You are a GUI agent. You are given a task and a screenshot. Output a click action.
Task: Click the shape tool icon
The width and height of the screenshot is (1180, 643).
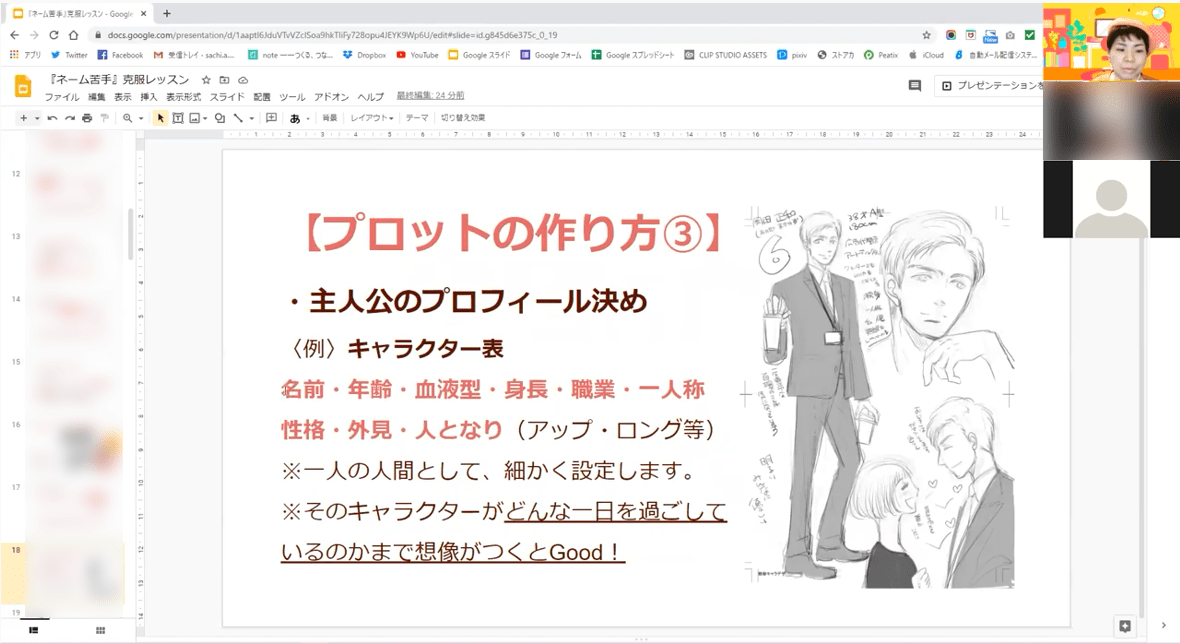(x=219, y=118)
